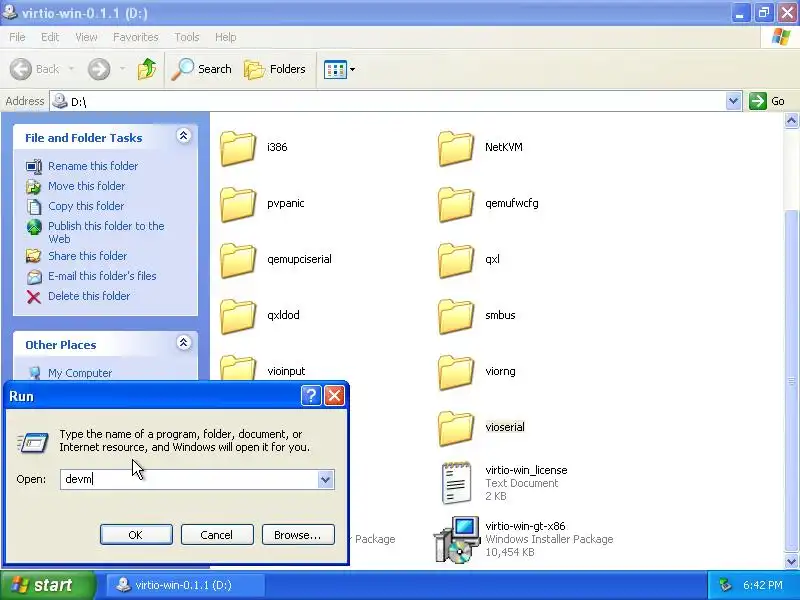800x600 pixels.
Task: Select the virtio-win_license text document icon
Action: pos(456,483)
